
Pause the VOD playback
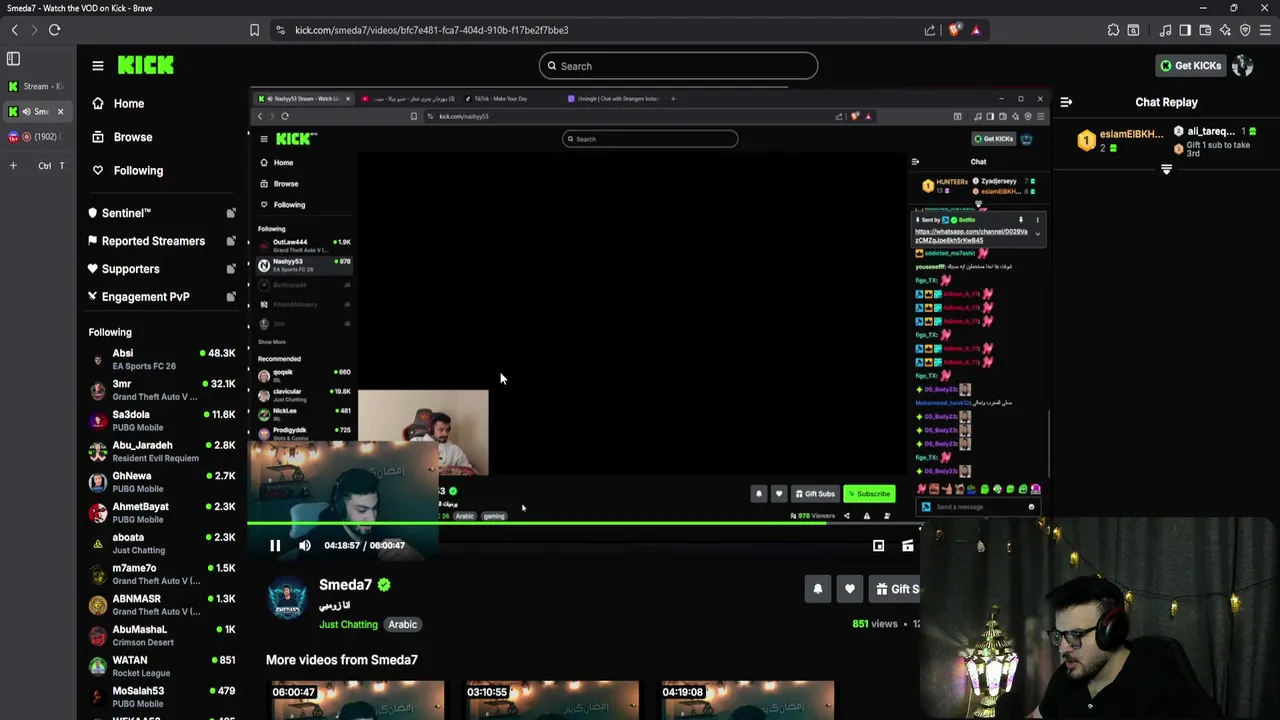(275, 546)
